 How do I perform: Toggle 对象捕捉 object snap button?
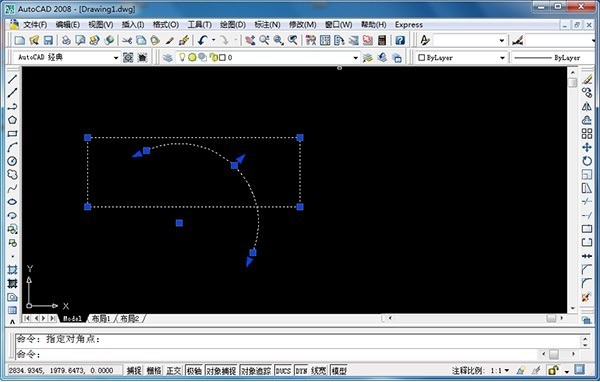[221, 371]
